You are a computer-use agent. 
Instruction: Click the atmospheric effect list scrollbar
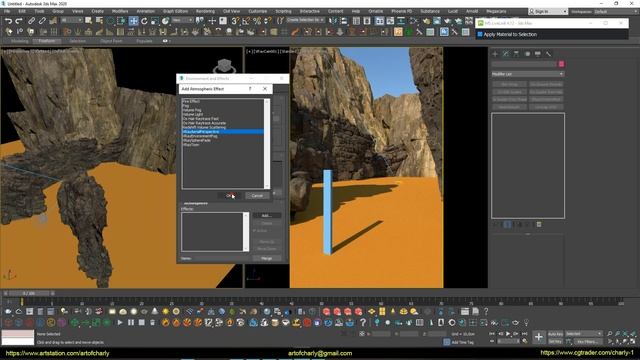click(267, 143)
